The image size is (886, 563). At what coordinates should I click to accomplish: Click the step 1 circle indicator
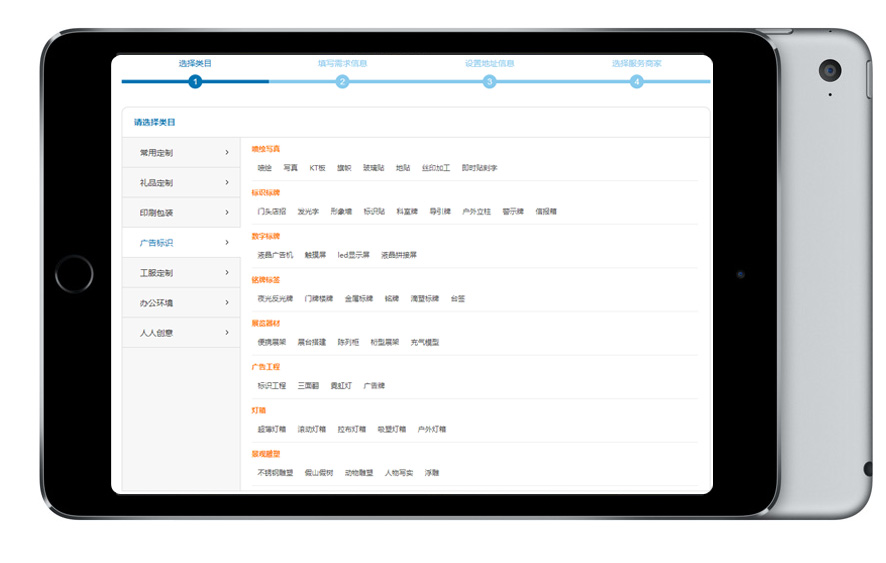(x=195, y=82)
